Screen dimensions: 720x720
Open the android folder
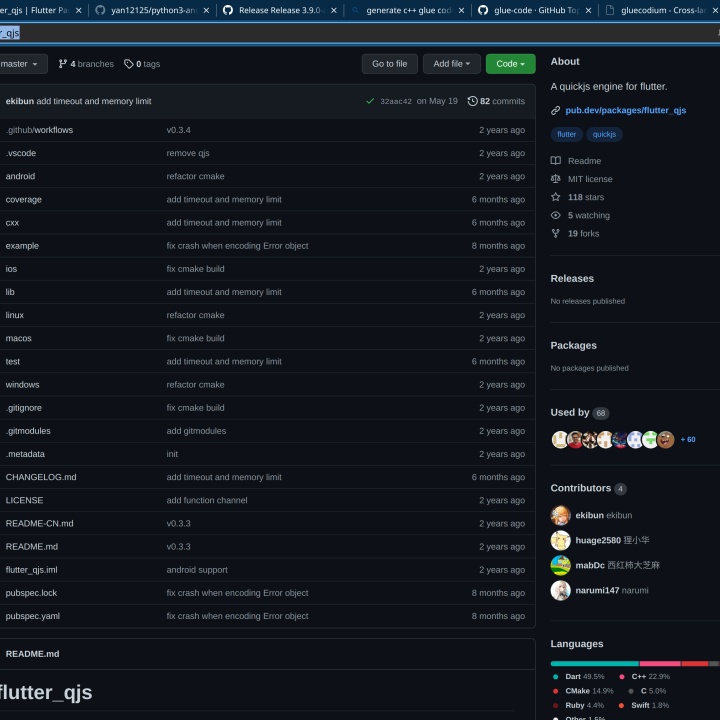(x=20, y=176)
